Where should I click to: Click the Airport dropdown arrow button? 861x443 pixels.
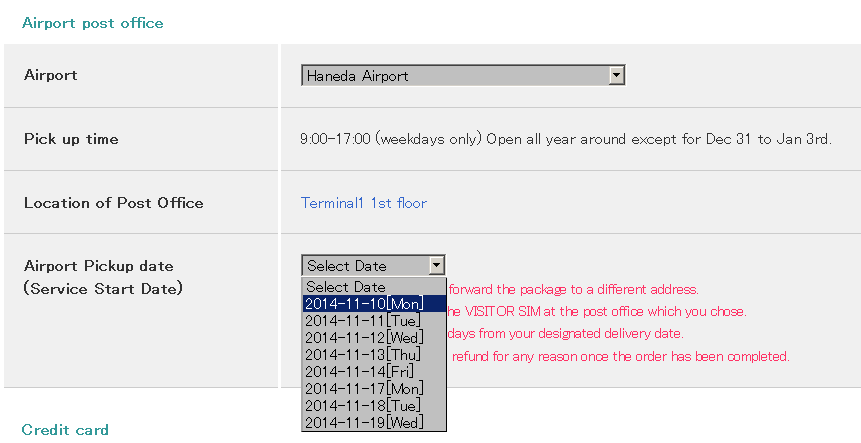(617, 76)
